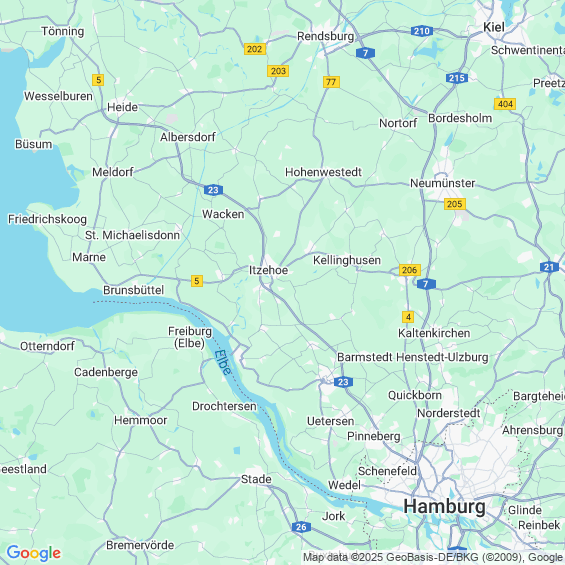Screen dimensions: 565x565
Task: Click the yellow 202 road shield
Action: (255, 49)
